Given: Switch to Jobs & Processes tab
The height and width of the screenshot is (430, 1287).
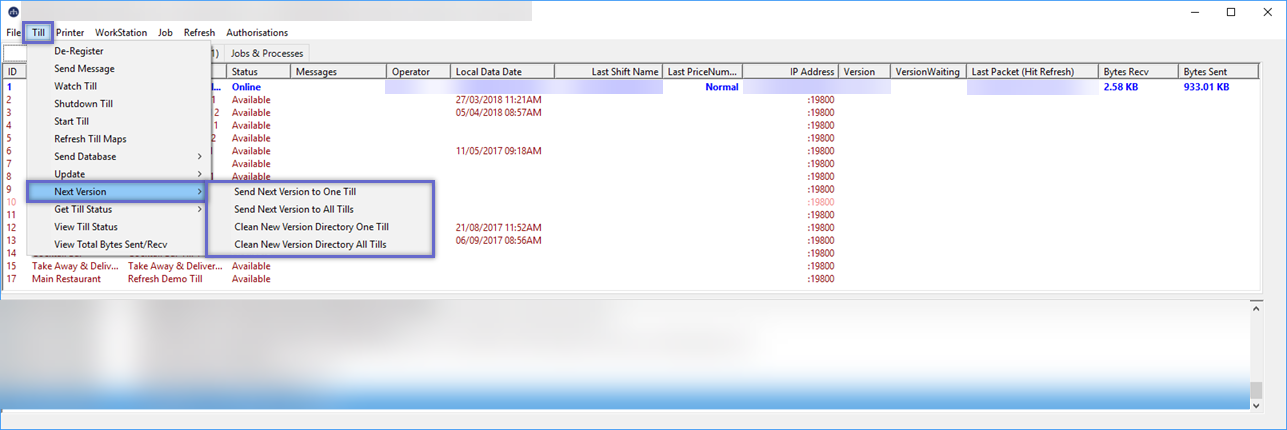Looking at the screenshot, I should click(266, 53).
